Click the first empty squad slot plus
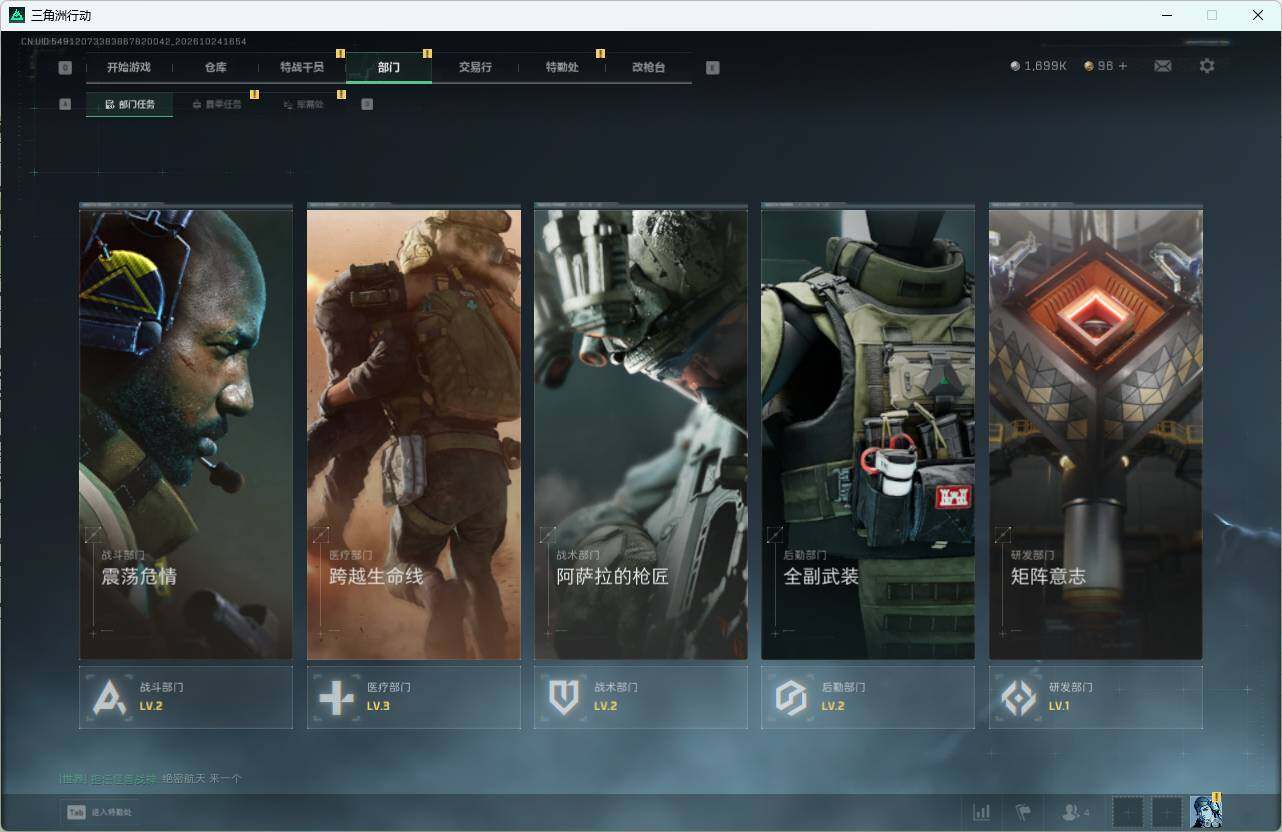Viewport: 1282px width, 832px height. (1127, 811)
